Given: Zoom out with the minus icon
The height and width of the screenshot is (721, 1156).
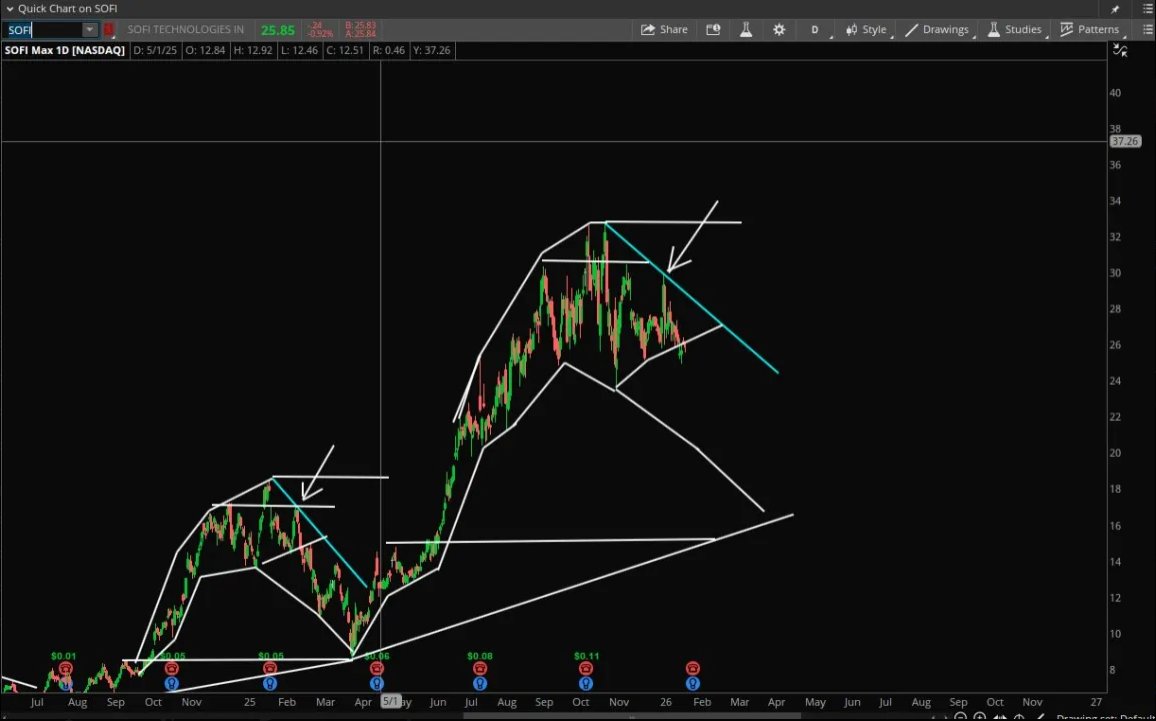Looking at the screenshot, I should click(961, 716).
